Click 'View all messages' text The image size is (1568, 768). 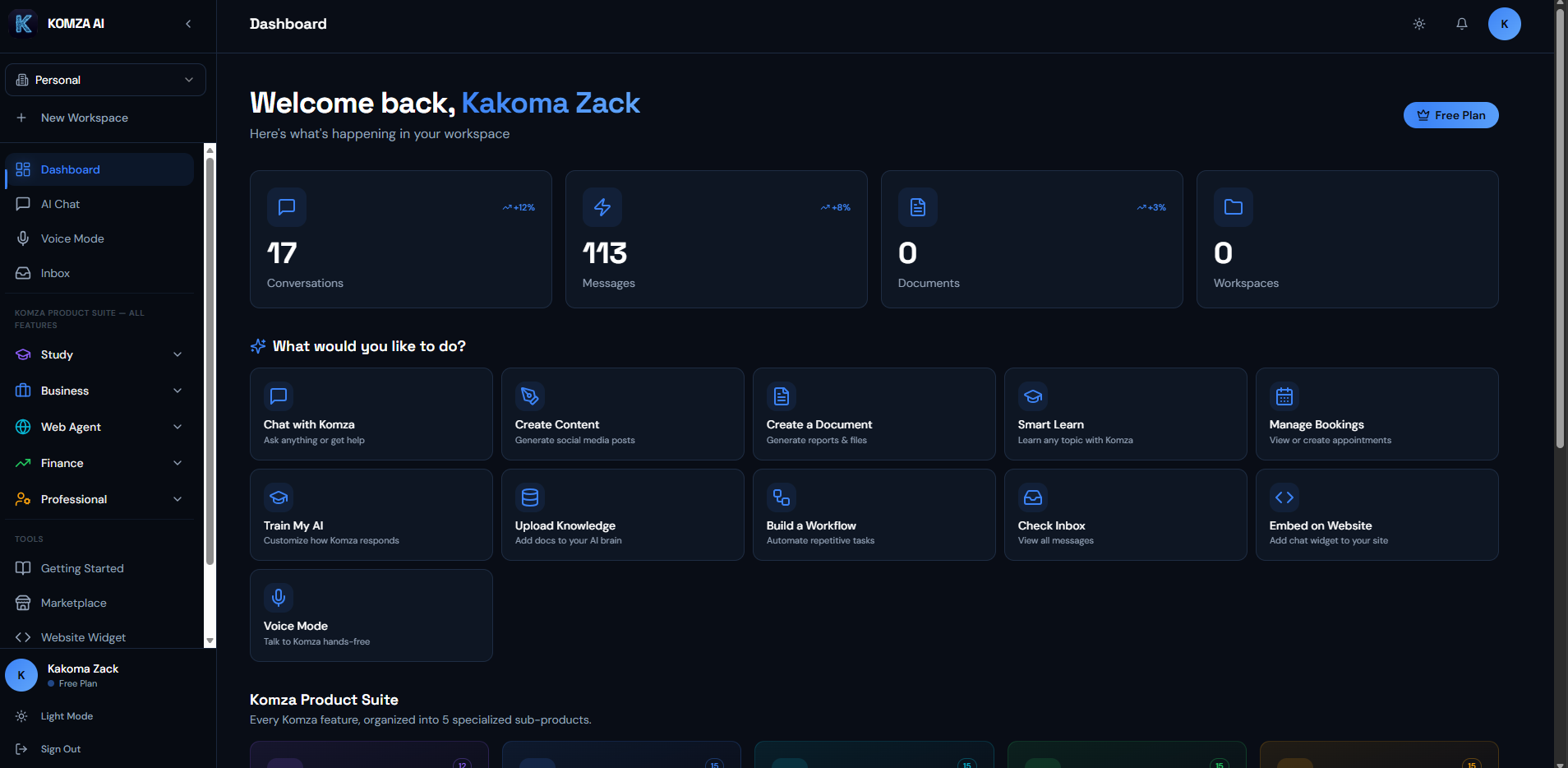coord(1056,541)
